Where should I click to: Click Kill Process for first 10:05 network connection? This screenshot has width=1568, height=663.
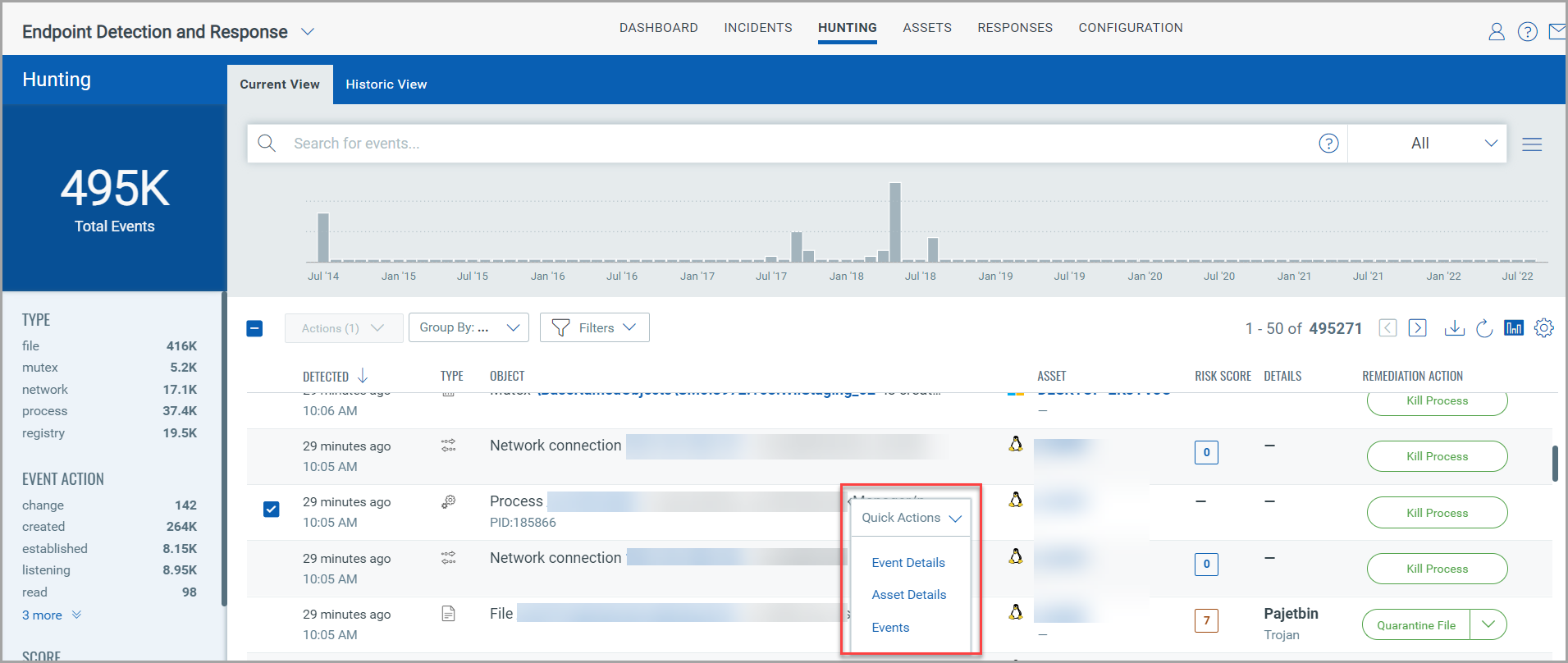click(x=1437, y=456)
